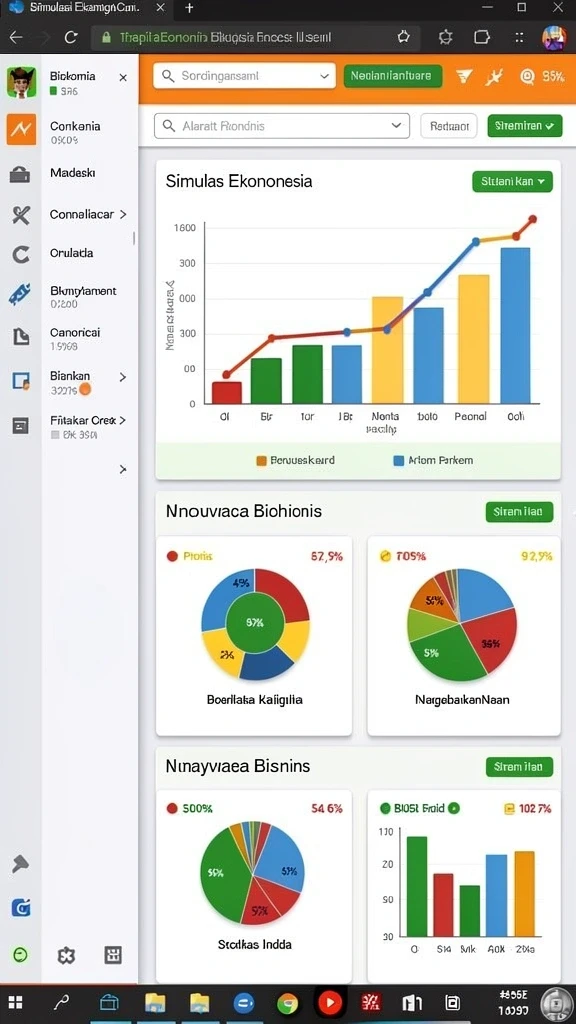This screenshot has width=576, height=1024.
Task: Click the filter funnel icon in the orange bar
Action: pos(464,76)
